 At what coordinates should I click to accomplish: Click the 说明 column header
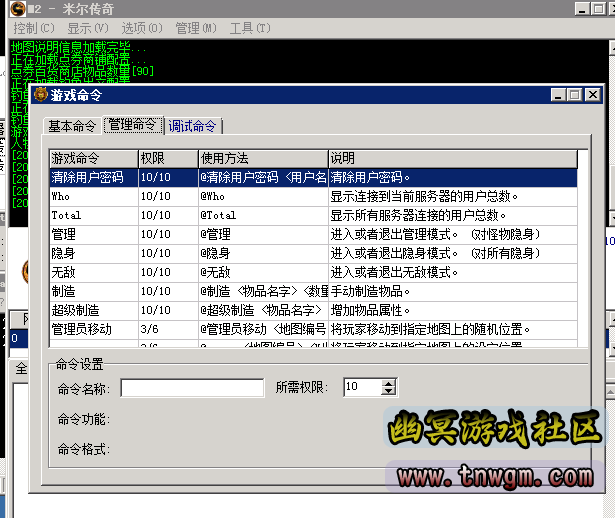[x=453, y=158]
